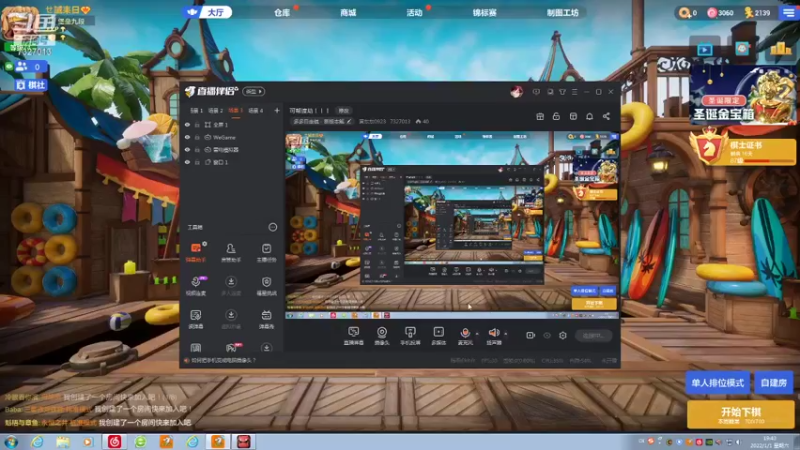Toggle visibility of the WeGame source
Screen dimensions: 800x450
point(187,137)
